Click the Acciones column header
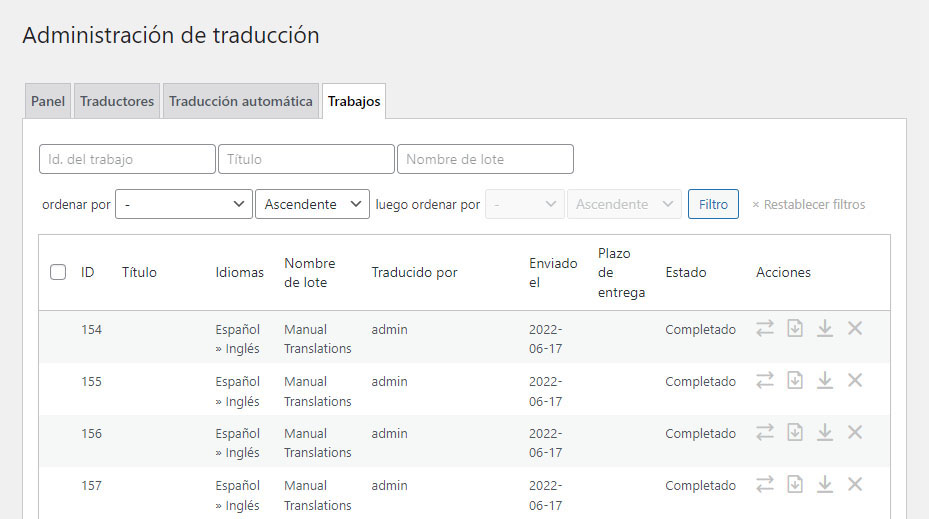This screenshot has width=929, height=519. (x=783, y=273)
